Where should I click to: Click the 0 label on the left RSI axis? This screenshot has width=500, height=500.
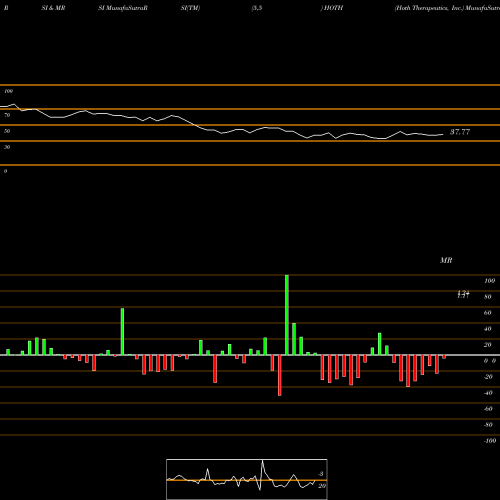pos(5,171)
